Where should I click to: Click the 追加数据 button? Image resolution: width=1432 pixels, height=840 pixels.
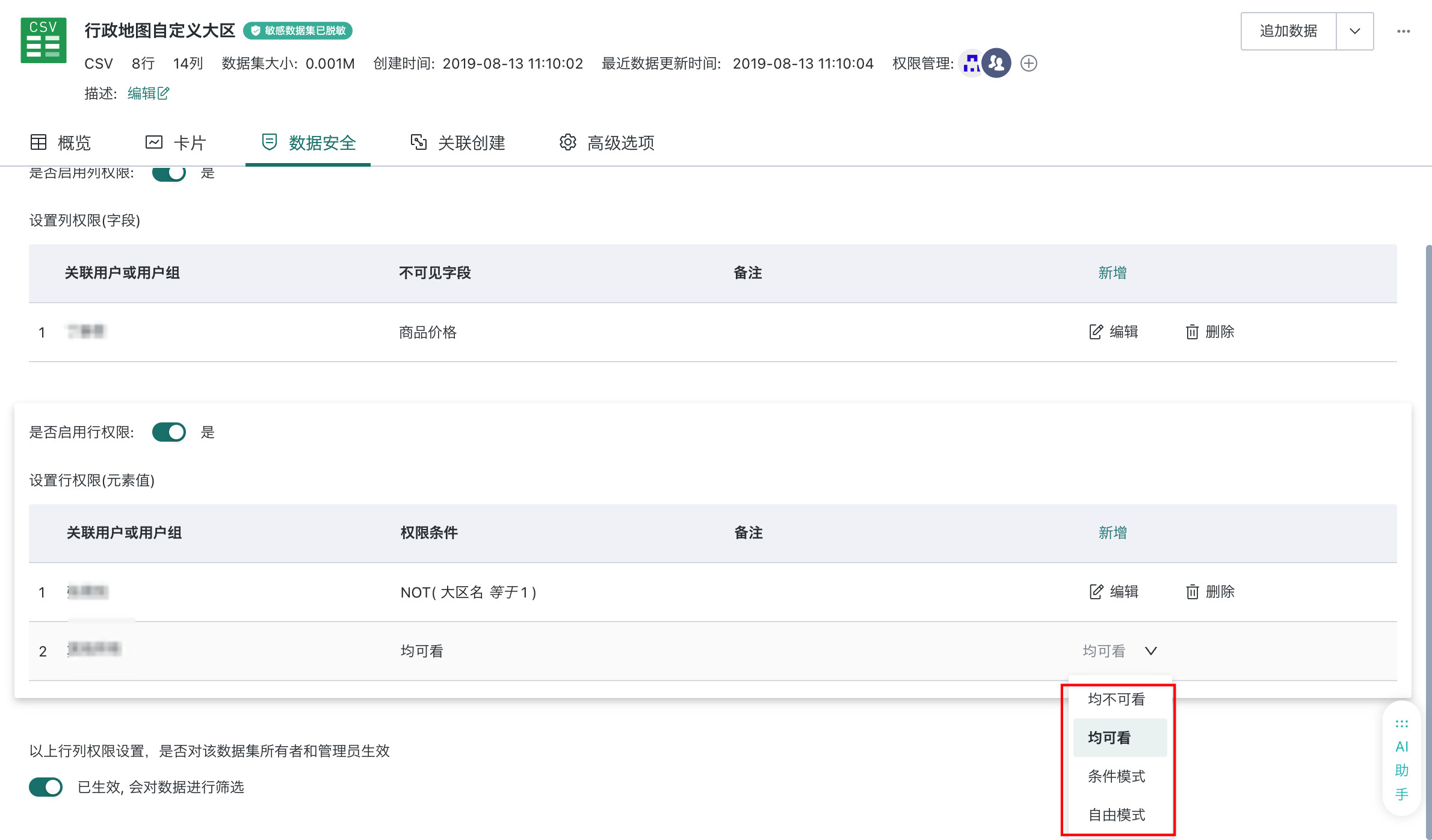(1288, 31)
